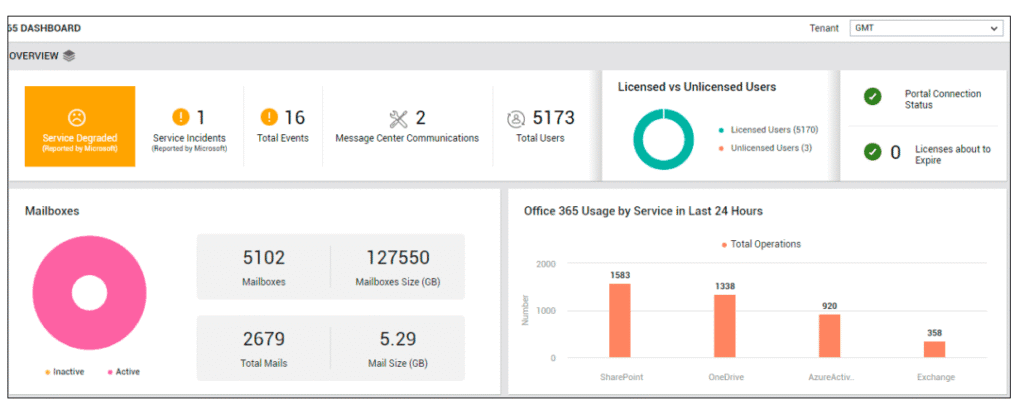Click the Overview layers icon
The height and width of the screenshot is (405, 1024).
coord(69,56)
